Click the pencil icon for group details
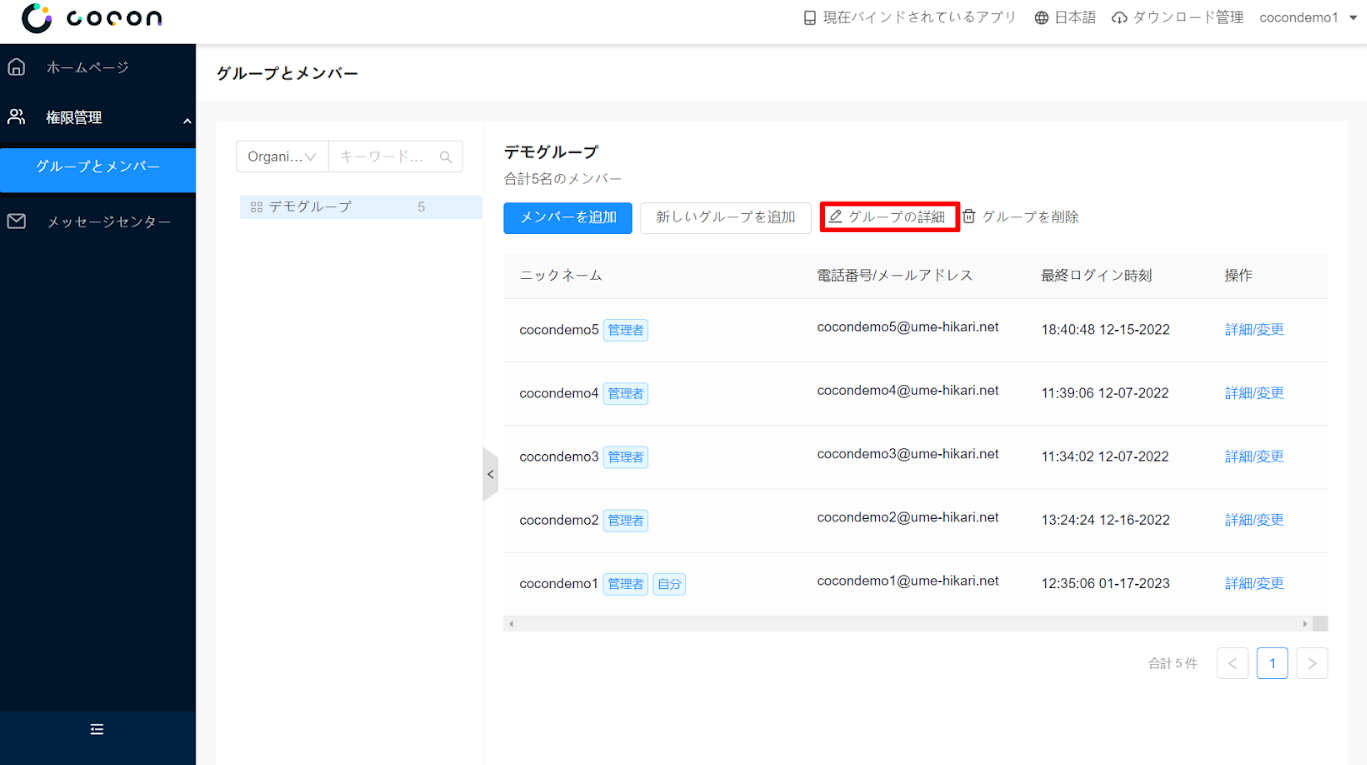Viewport: 1367px width, 765px height. coord(836,216)
